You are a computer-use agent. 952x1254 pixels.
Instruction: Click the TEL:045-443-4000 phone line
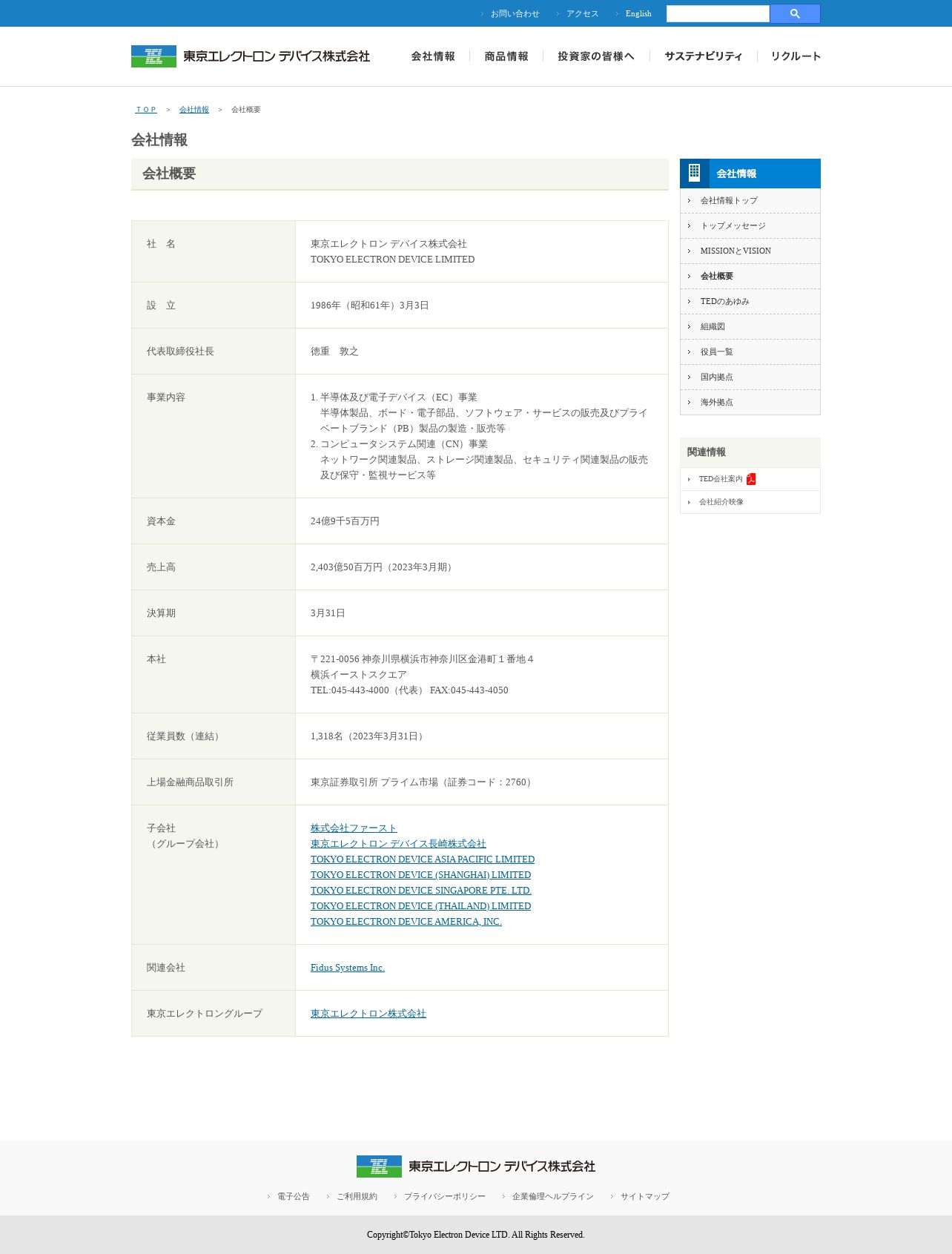[409, 690]
